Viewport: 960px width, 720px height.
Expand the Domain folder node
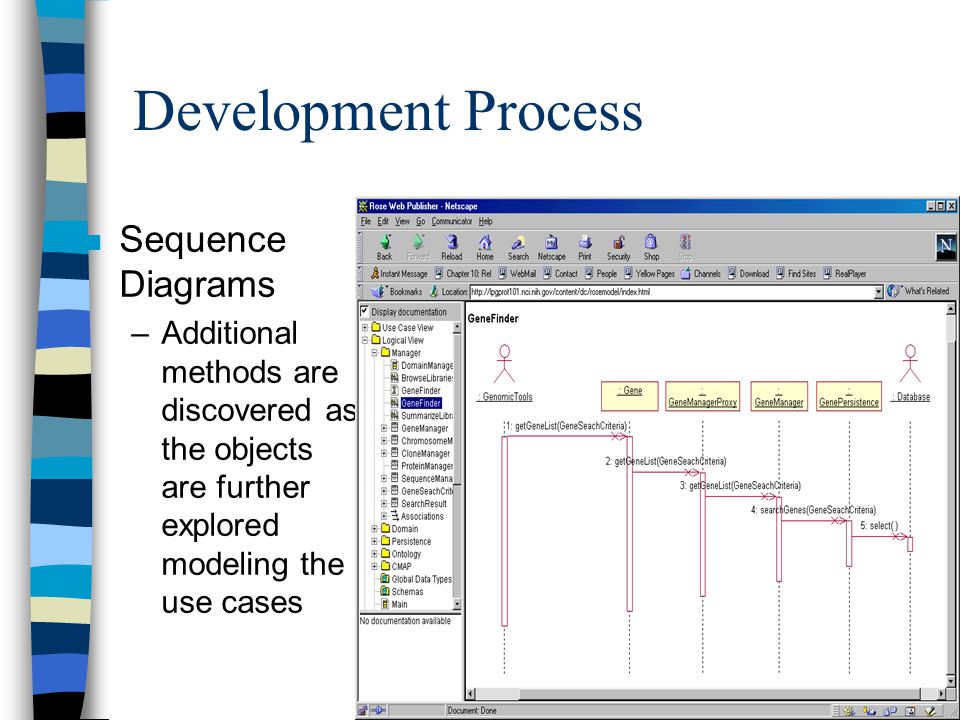pyautogui.click(x=374, y=528)
